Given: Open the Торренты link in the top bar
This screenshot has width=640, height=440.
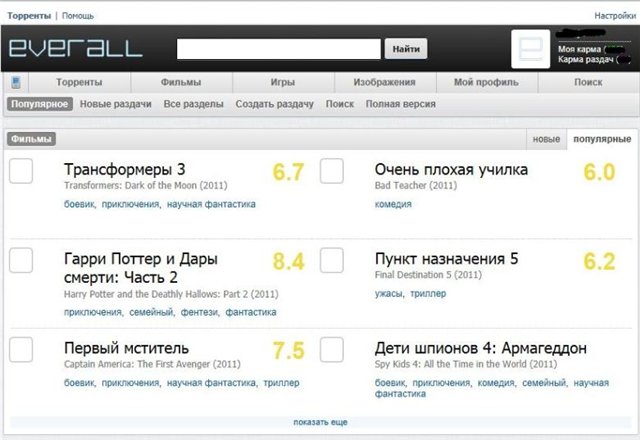Looking at the screenshot, I should click(x=29, y=16).
